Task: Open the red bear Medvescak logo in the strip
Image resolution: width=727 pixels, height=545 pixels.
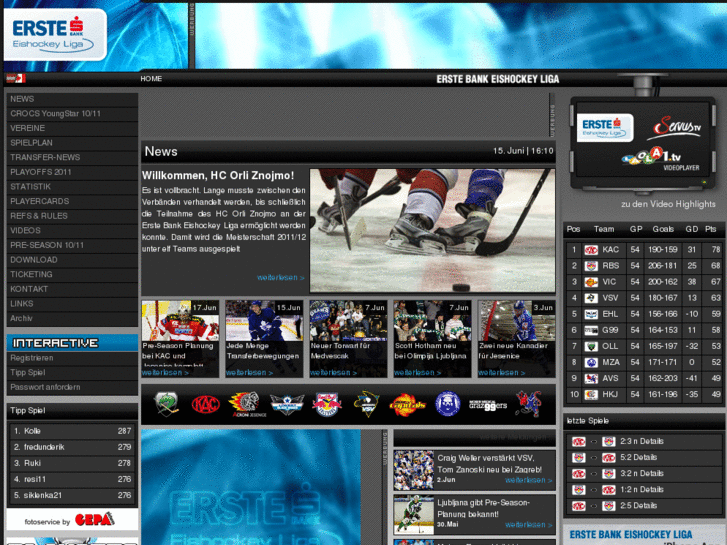Action: point(529,404)
